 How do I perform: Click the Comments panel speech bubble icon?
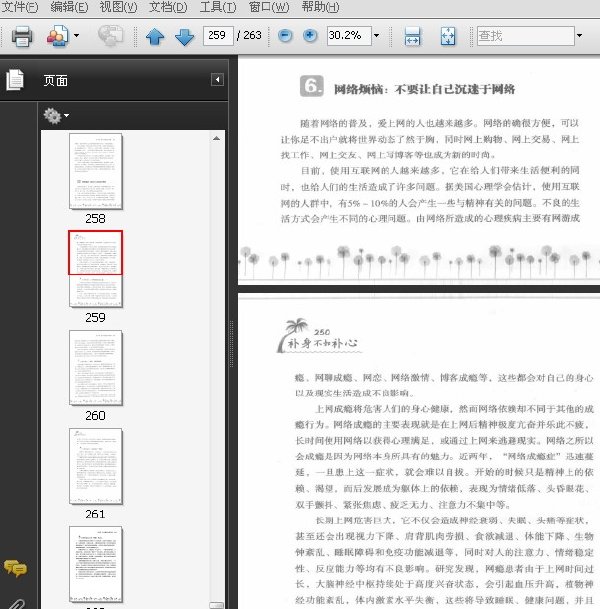click(x=15, y=569)
